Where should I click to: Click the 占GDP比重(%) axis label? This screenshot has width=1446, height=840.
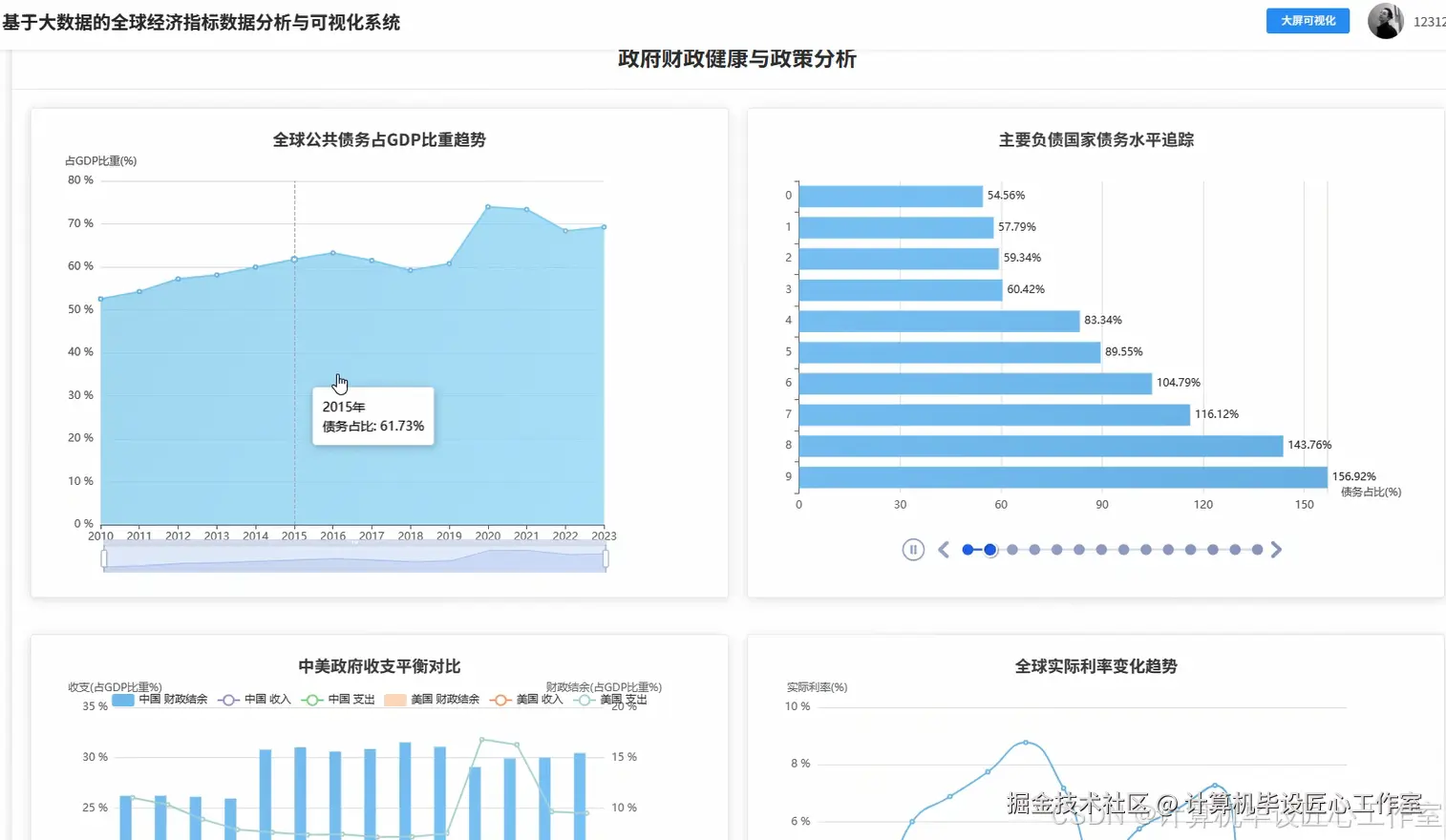[x=101, y=161]
